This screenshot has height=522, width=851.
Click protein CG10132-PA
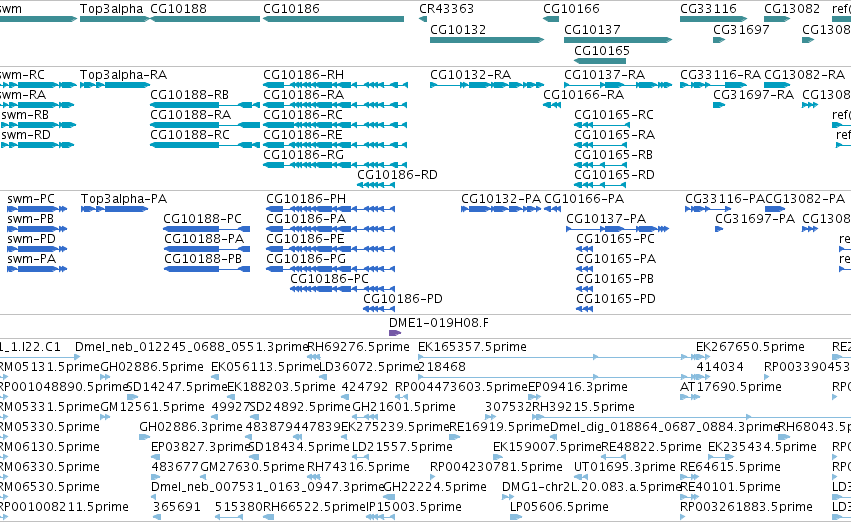(501, 209)
